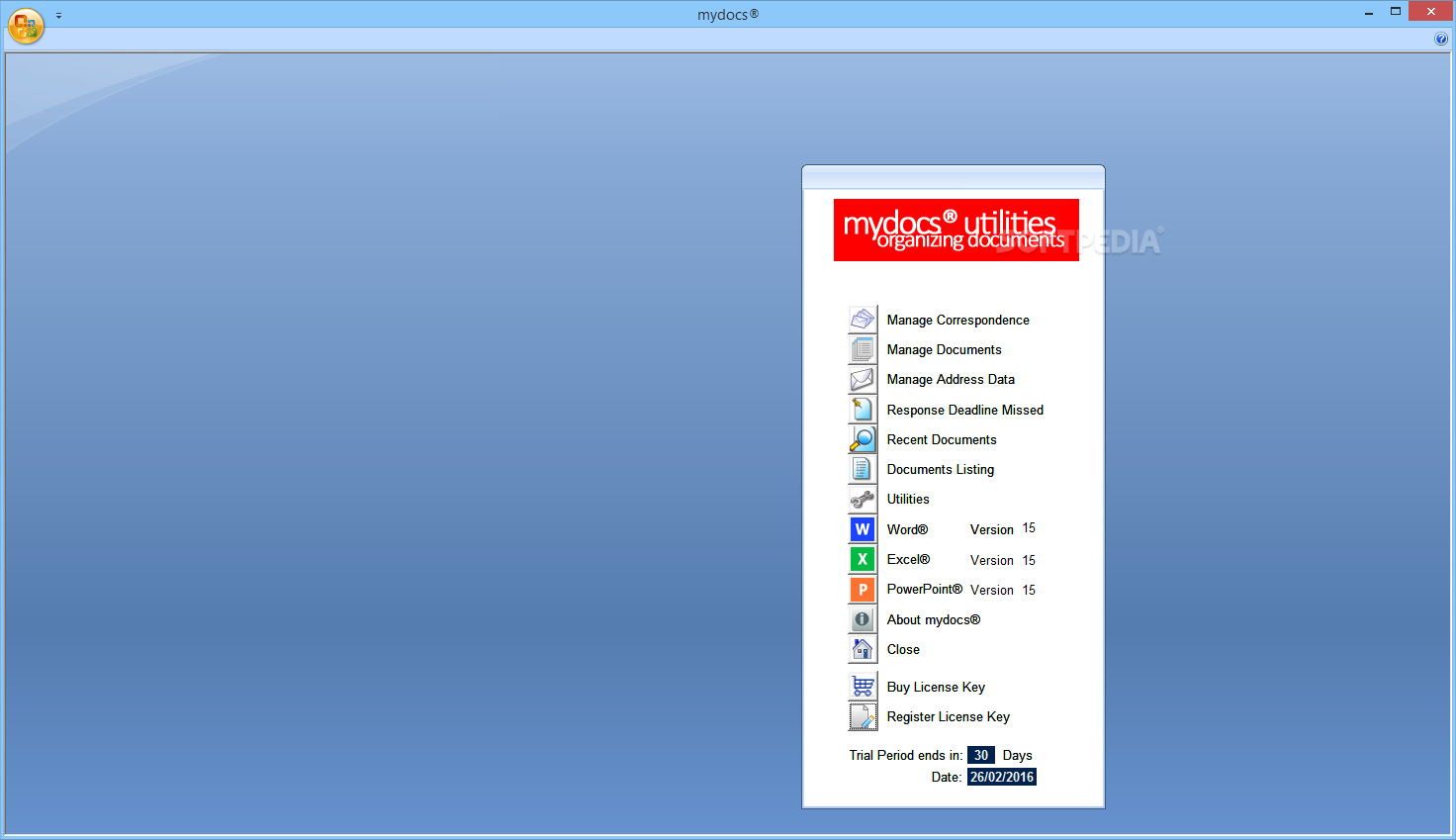Click the Register License Key document icon
This screenshot has height=840, width=1456.
tap(863, 716)
